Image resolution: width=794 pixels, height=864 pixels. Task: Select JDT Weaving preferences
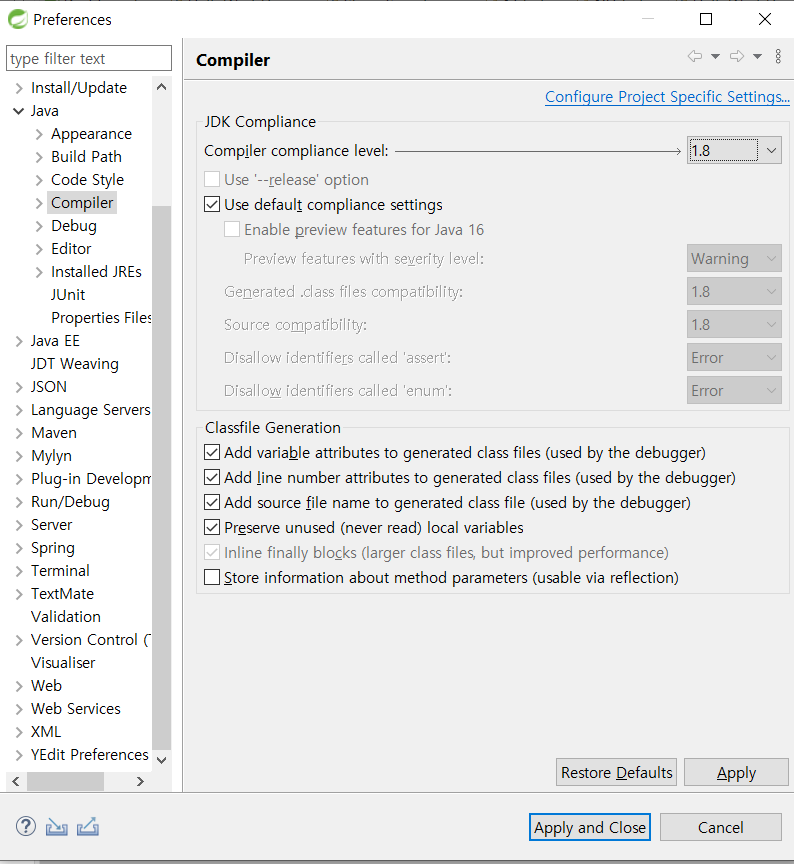tap(75, 364)
